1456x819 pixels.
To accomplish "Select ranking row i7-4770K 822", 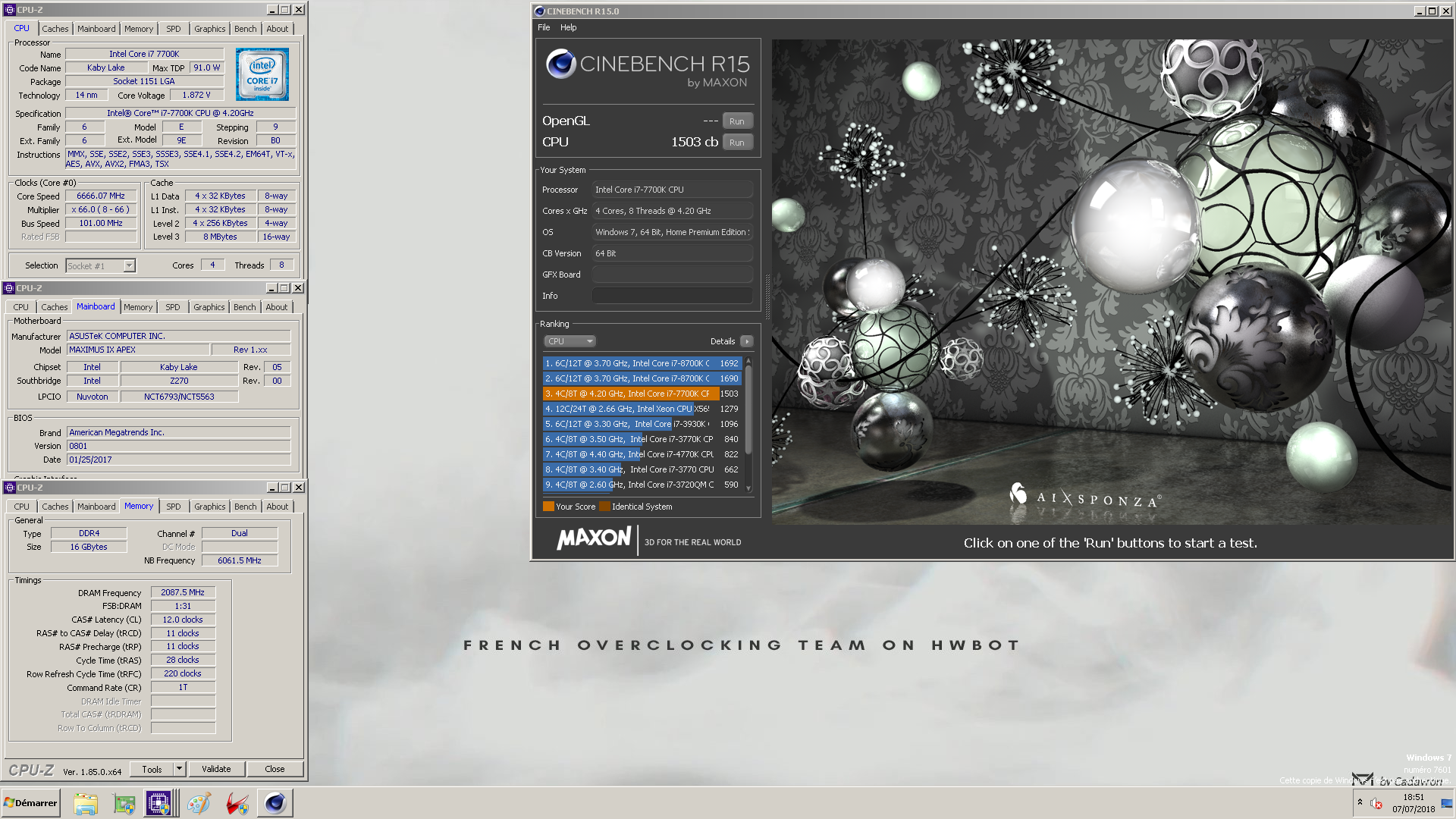I will [x=642, y=454].
